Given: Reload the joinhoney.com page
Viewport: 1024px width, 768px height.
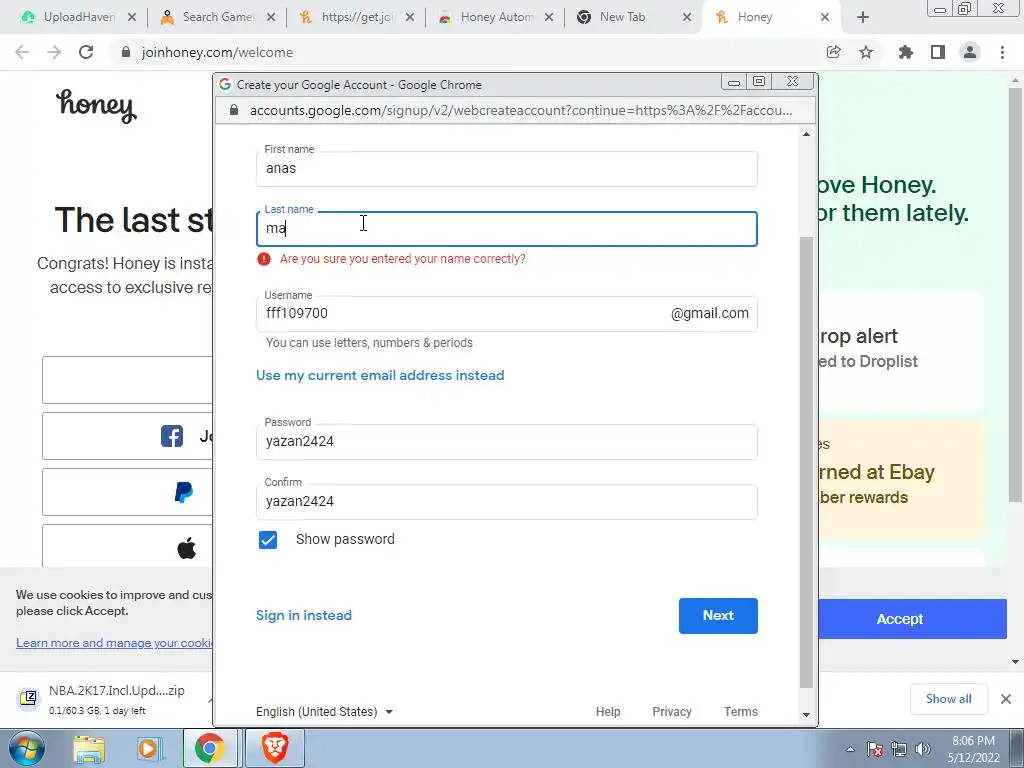Looking at the screenshot, I should (x=86, y=52).
